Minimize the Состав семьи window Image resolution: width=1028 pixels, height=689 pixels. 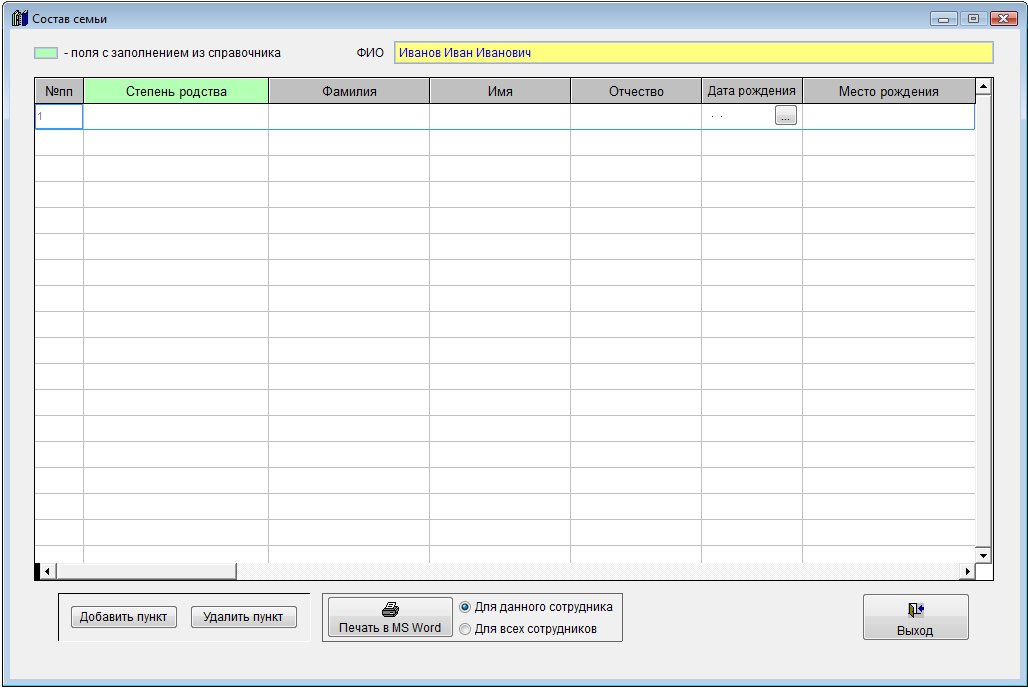[x=943, y=19]
